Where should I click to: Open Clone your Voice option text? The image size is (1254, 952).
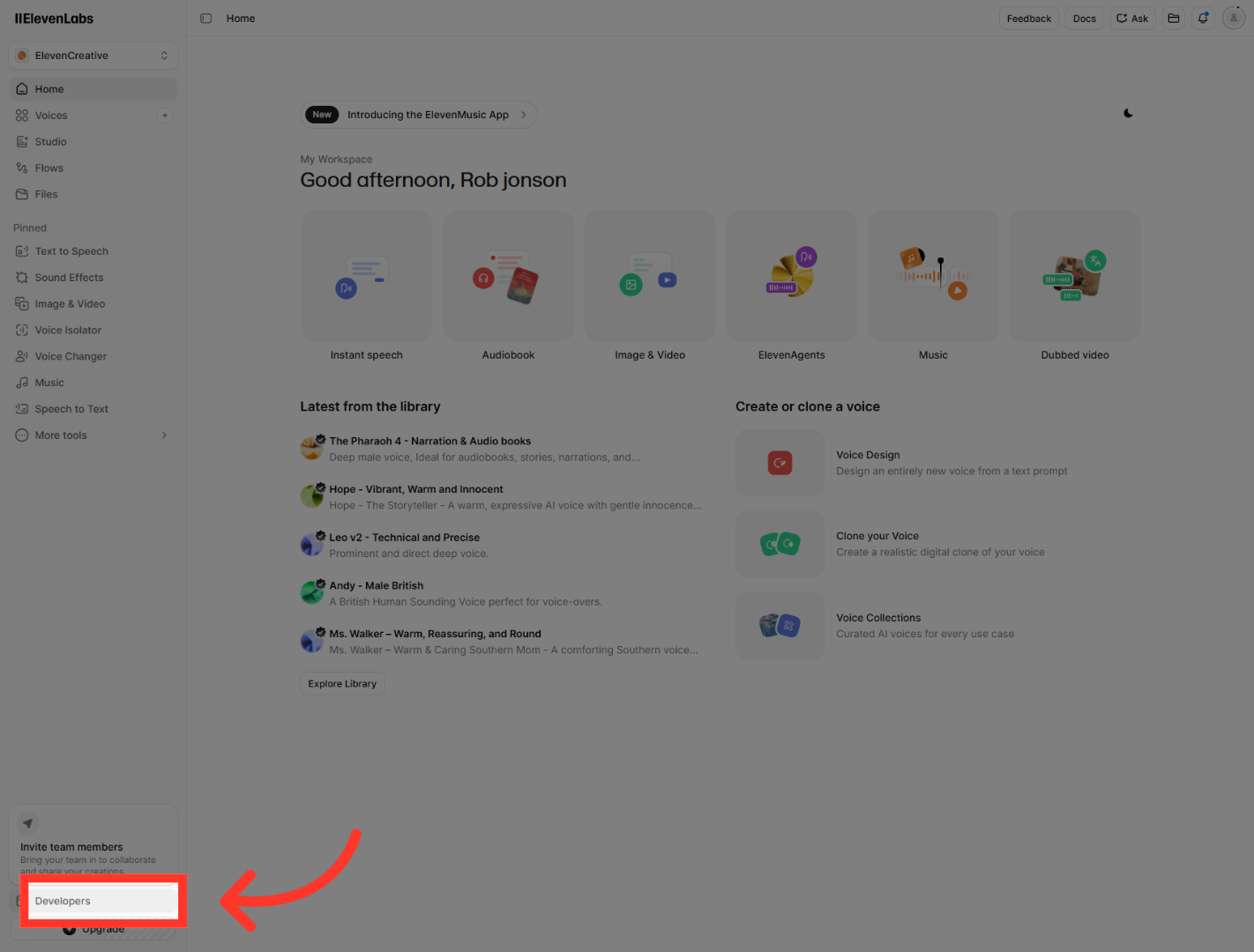[940, 544]
